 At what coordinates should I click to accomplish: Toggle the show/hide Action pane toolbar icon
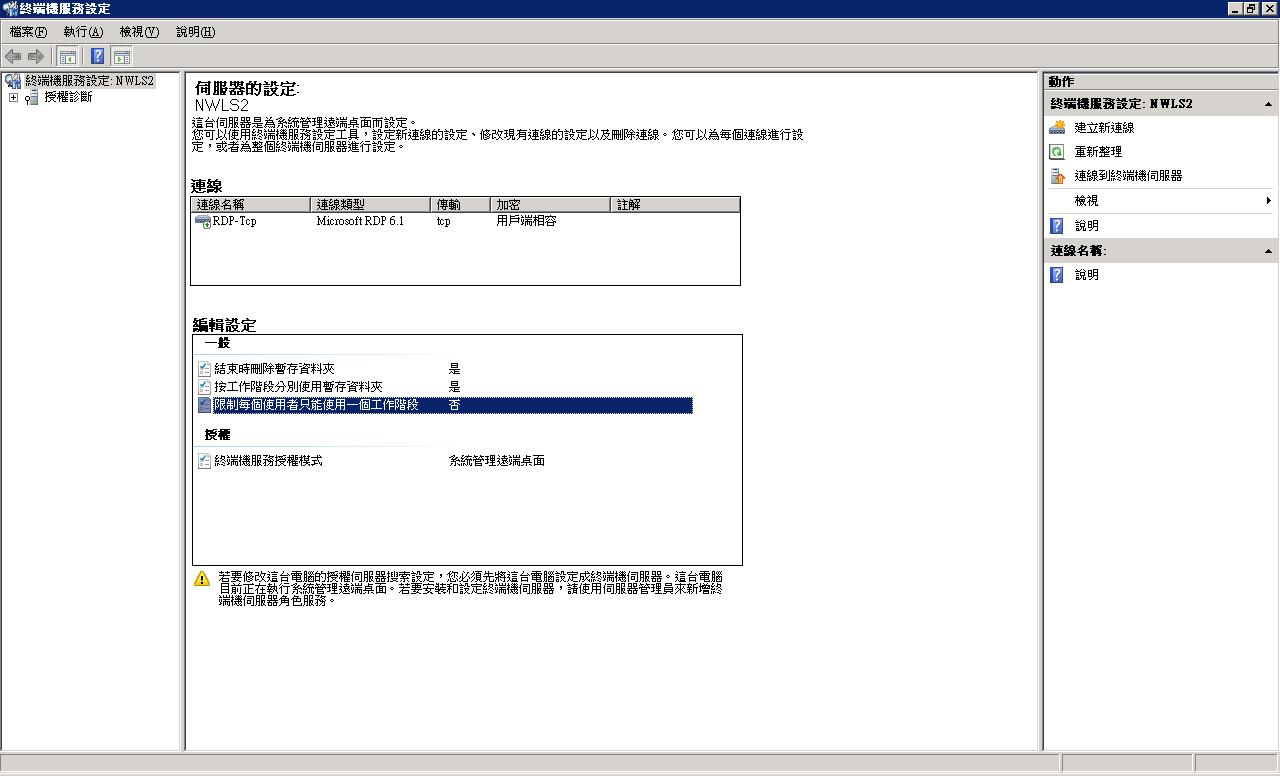click(x=122, y=57)
